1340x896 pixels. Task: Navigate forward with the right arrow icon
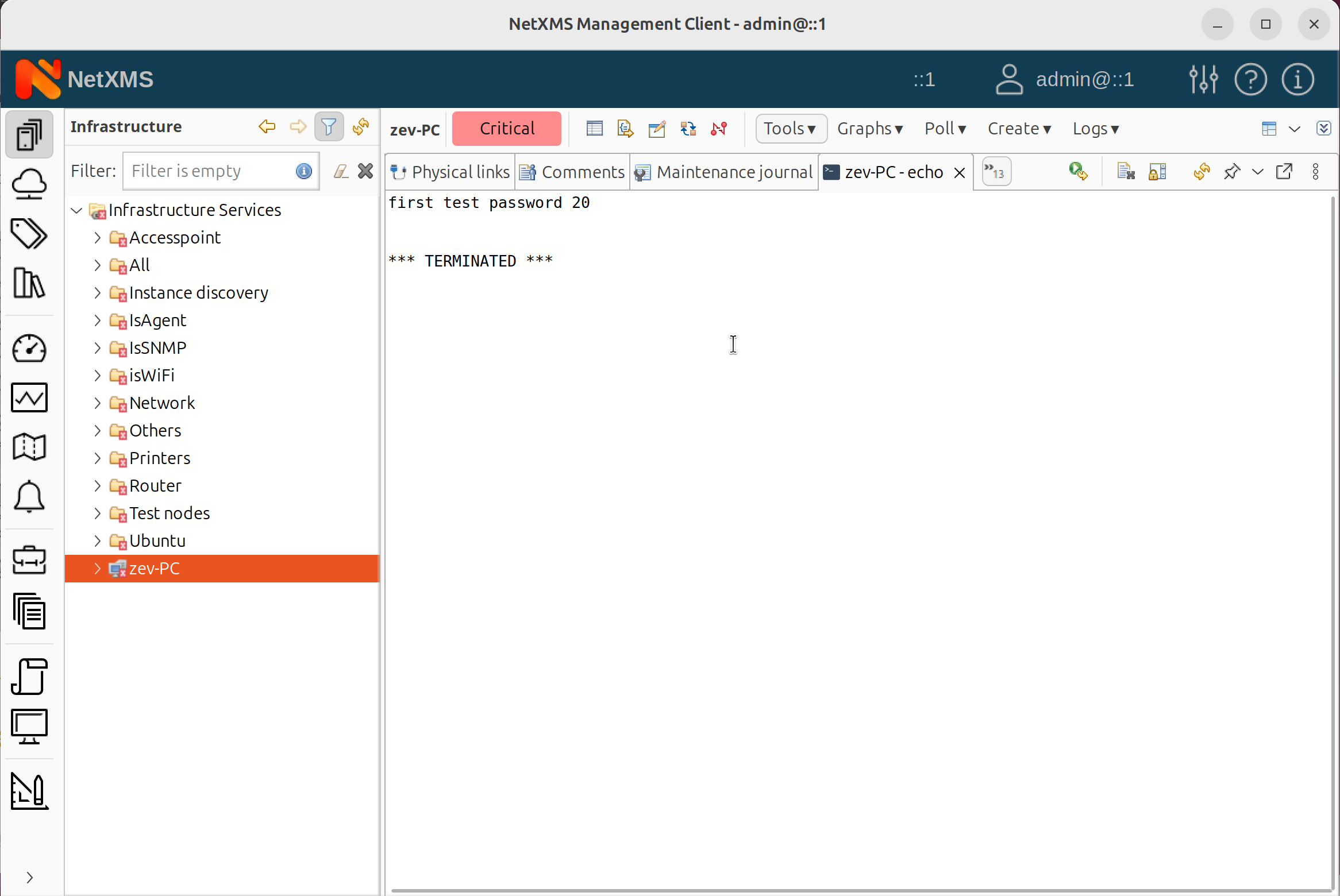pos(298,126)
